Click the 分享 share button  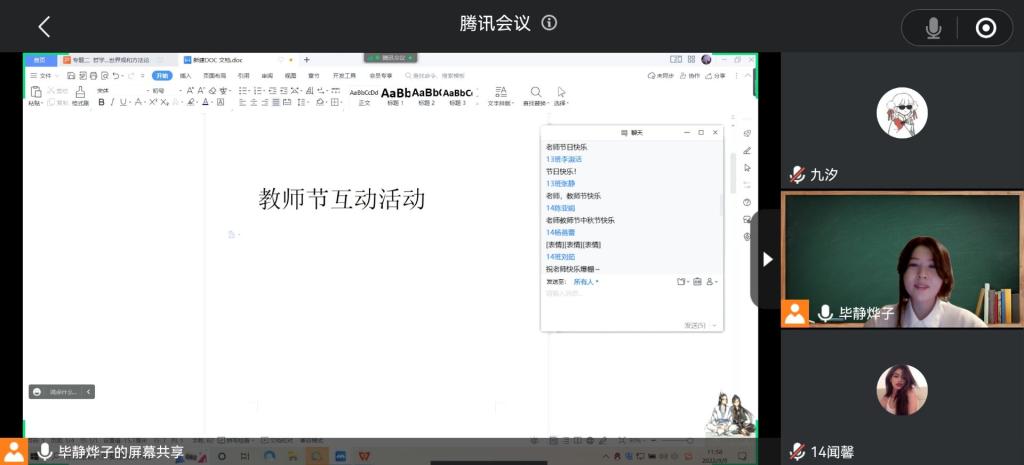pyautogui.click(x=717, y=75)
